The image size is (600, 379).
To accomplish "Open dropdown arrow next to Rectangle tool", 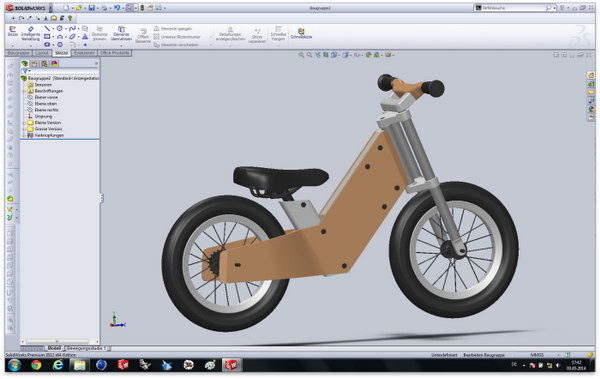I will 52,37.
